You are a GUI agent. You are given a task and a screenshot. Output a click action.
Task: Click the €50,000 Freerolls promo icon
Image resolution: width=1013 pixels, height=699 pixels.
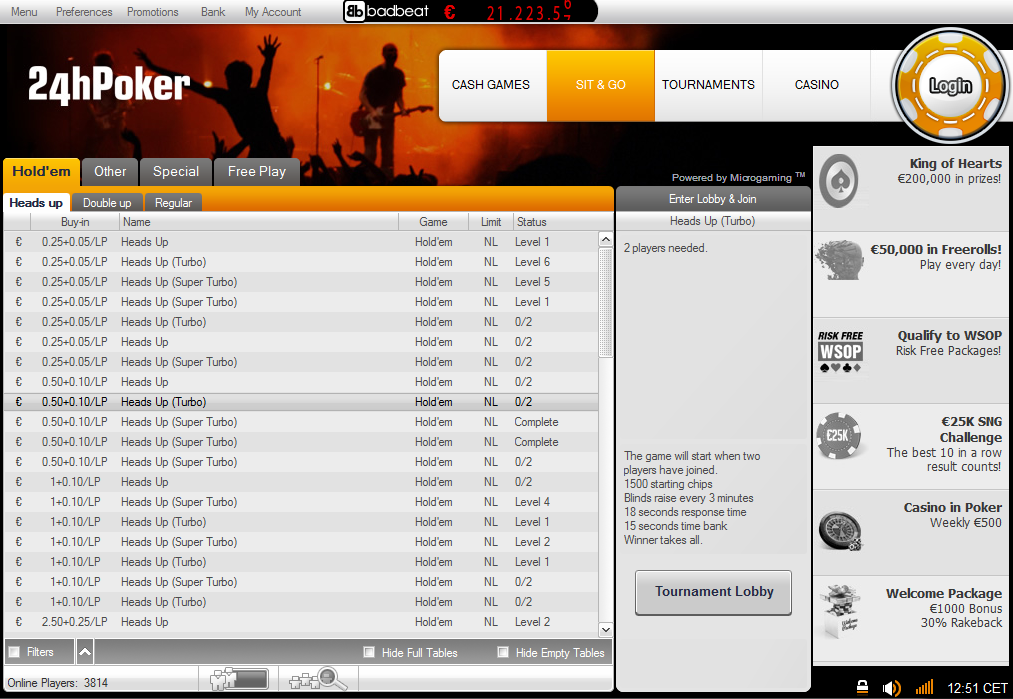[x=839, y=260]
